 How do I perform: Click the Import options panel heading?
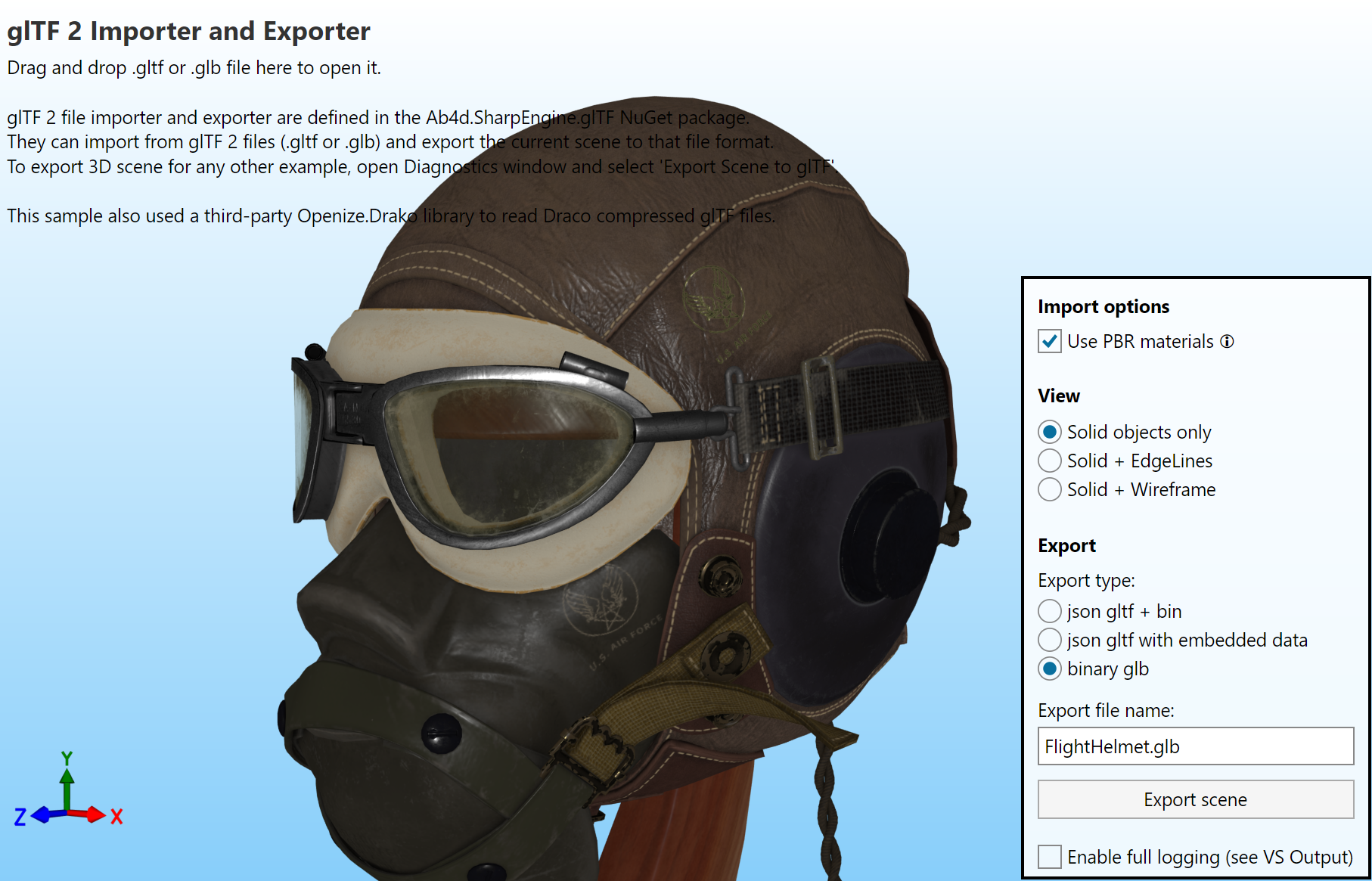1103,306
